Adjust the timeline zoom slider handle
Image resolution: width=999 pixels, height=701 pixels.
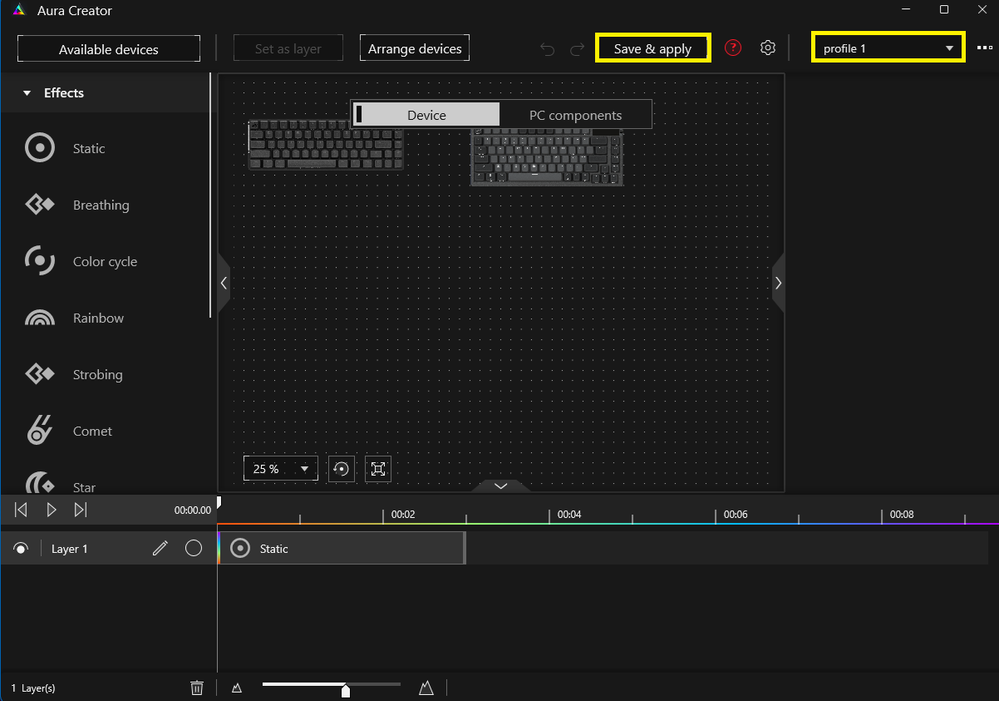point(345,690)
